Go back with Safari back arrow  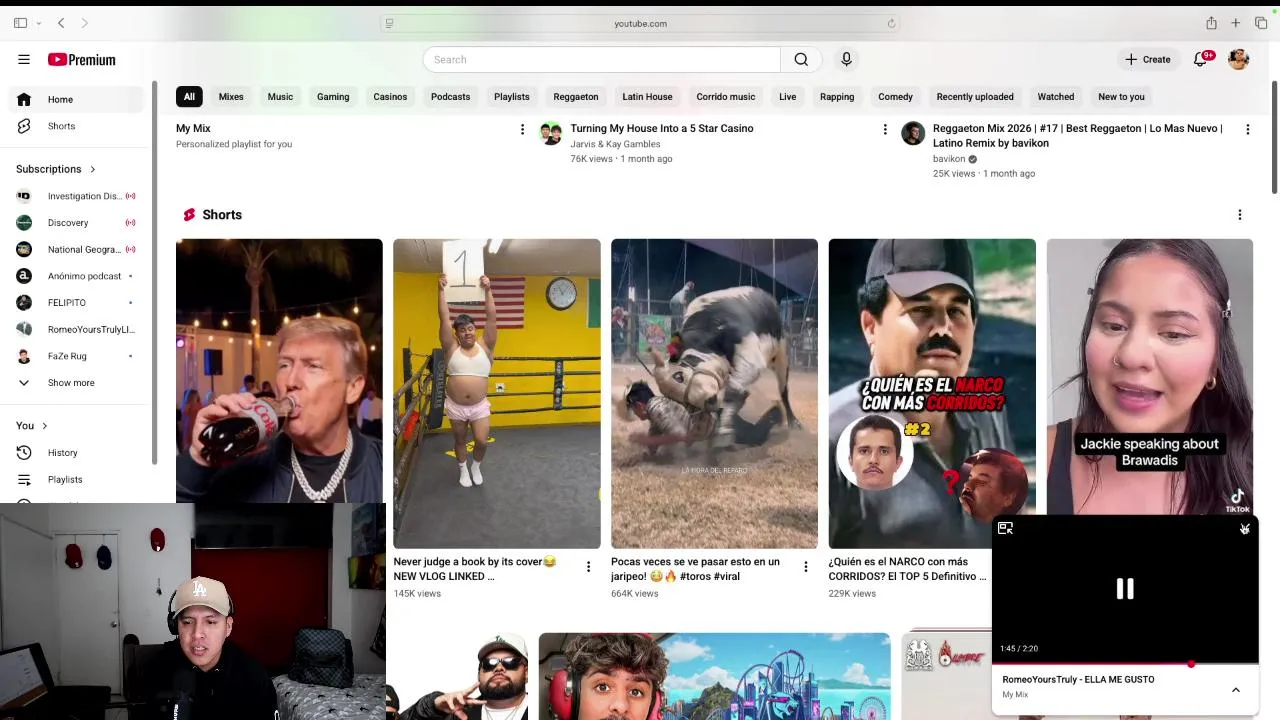coord(61,23)
